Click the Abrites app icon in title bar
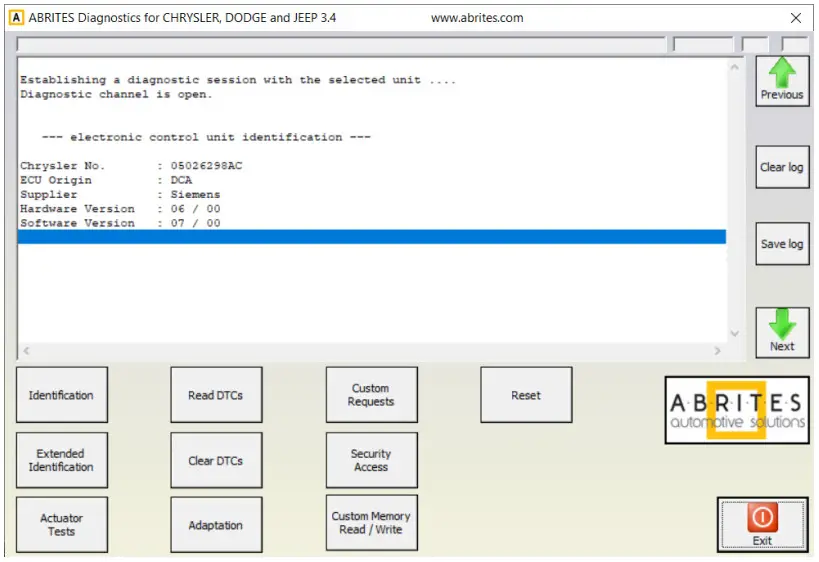Image resolution: width=819 pixels, height=562 pixels. (17, 18)
